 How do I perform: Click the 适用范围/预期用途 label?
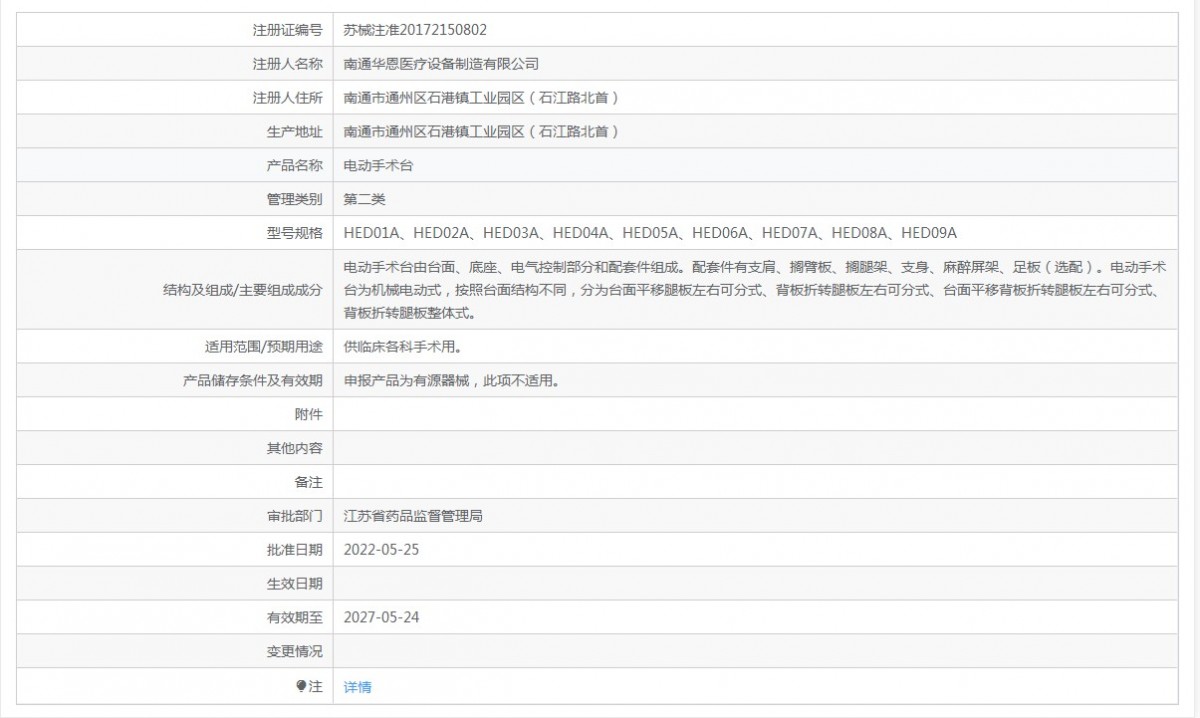[264, 347]
